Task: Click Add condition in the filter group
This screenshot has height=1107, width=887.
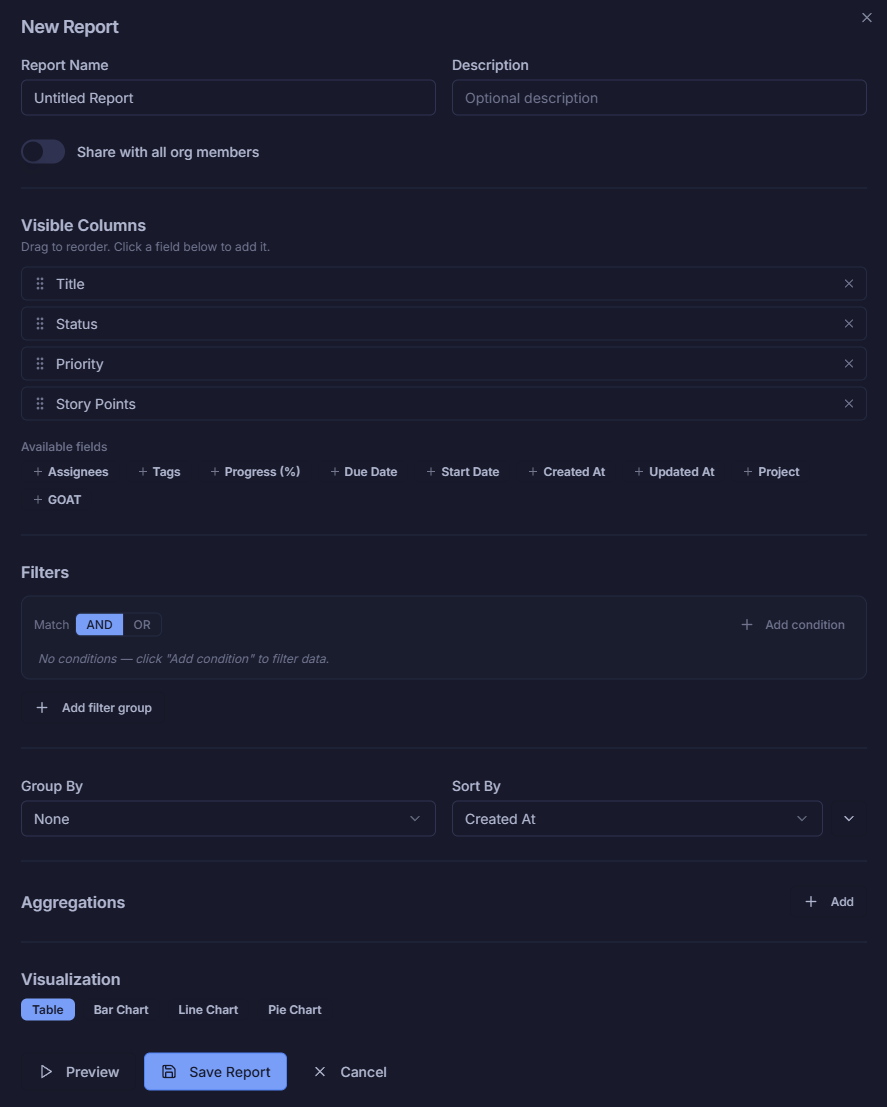Action: (x=792, y=625)
